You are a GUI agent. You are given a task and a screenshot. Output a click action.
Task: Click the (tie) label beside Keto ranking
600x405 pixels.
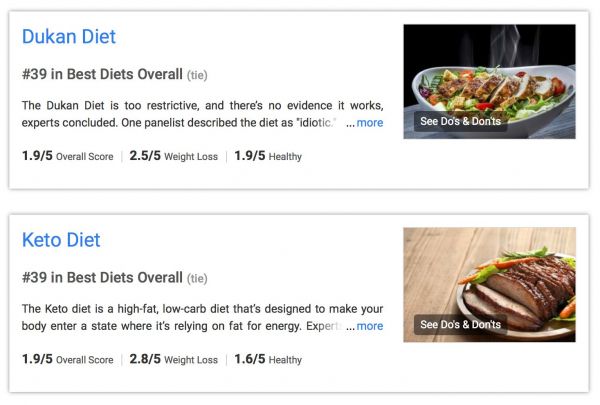coord(197,278)
